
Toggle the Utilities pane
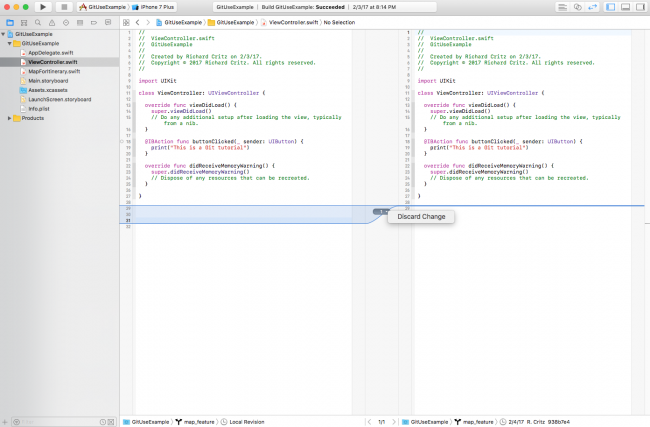tap(640, 7)
